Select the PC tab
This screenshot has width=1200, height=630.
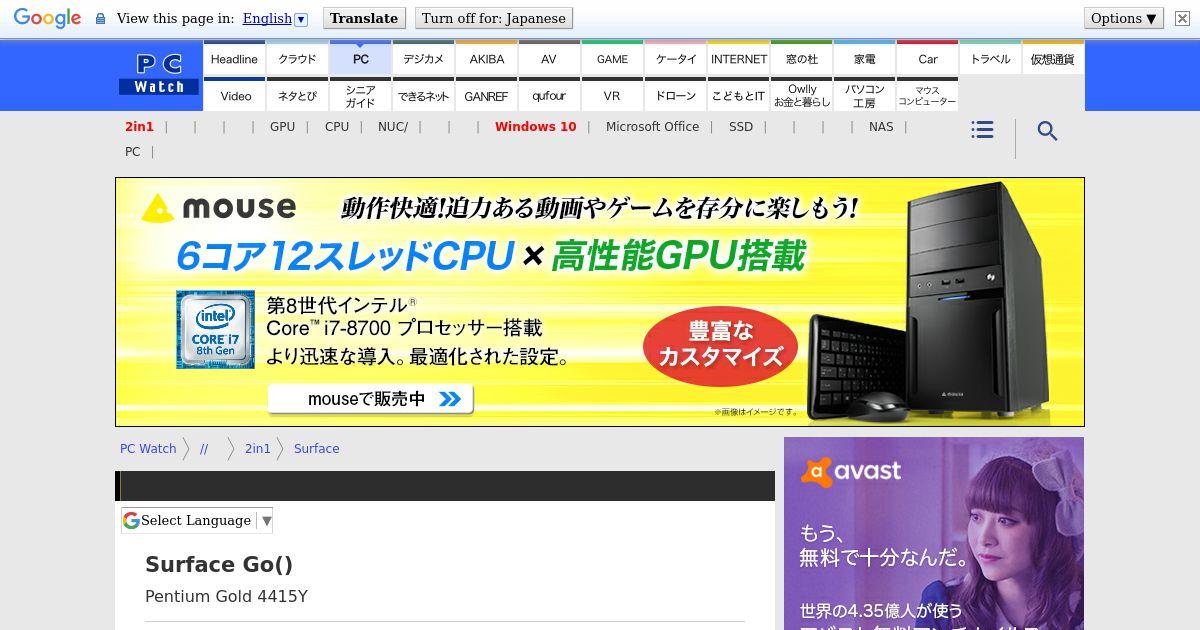[360, 58]
